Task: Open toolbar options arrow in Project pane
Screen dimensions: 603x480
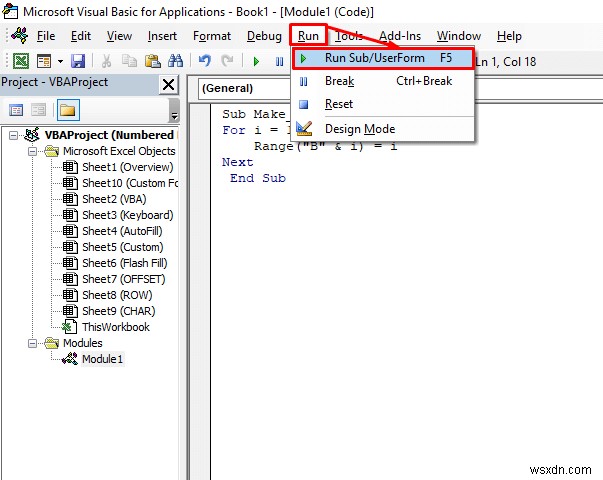Action: pos(174,115)
